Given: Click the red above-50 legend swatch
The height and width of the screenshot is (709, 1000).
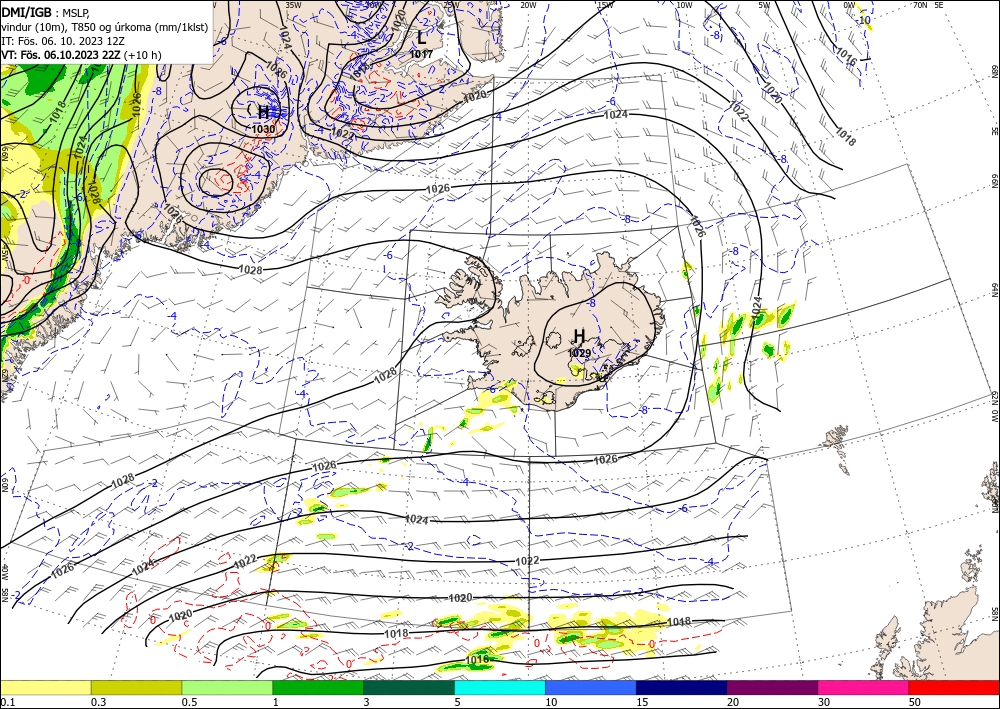Looking at the screenshot, I should pyautogui.click(x=954, y=687).
